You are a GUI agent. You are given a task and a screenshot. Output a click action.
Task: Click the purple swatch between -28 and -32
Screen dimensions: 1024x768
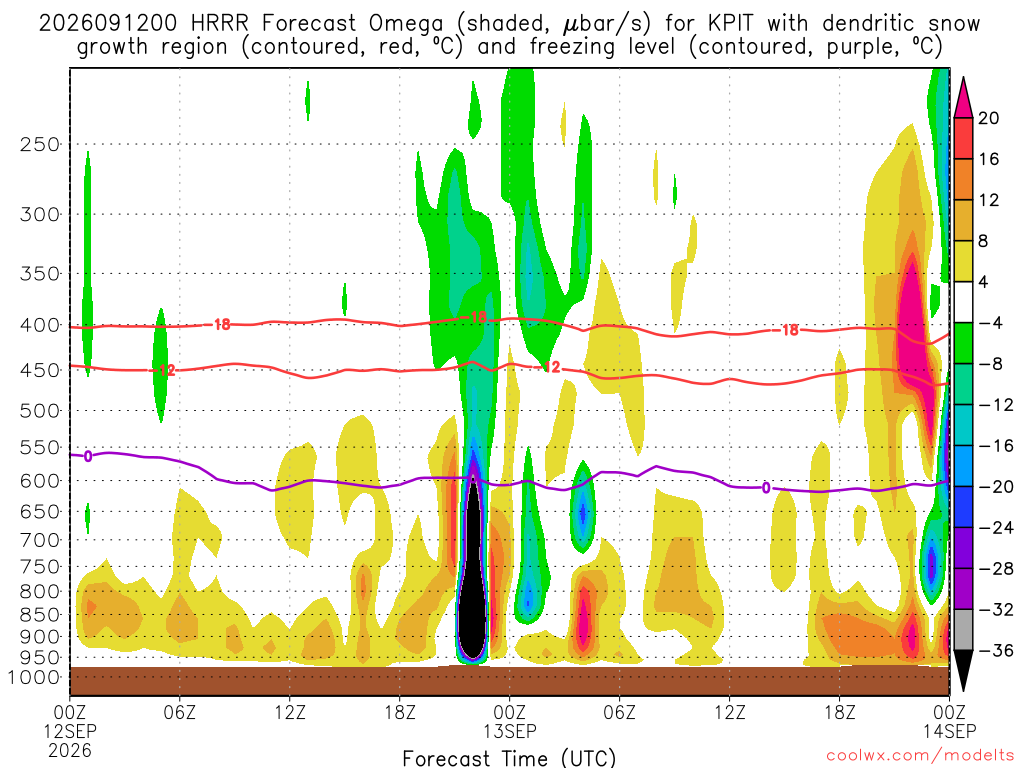(x=963, y=588)
